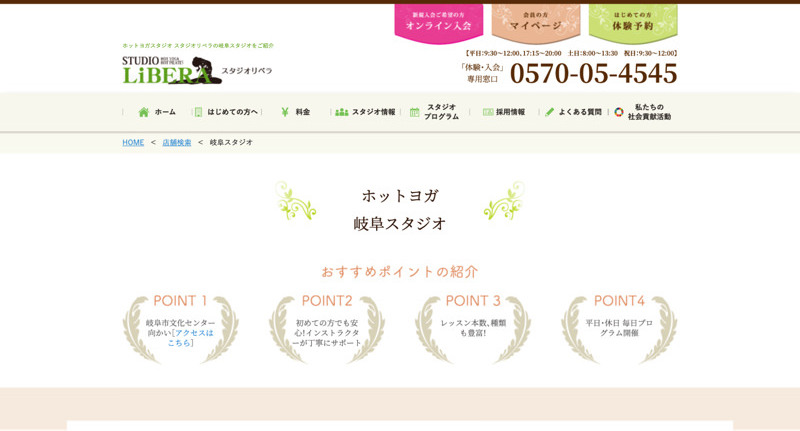Click the 0570-05-4545 phone number
Viewport: 800px width, 431px height.
(593, 73)
